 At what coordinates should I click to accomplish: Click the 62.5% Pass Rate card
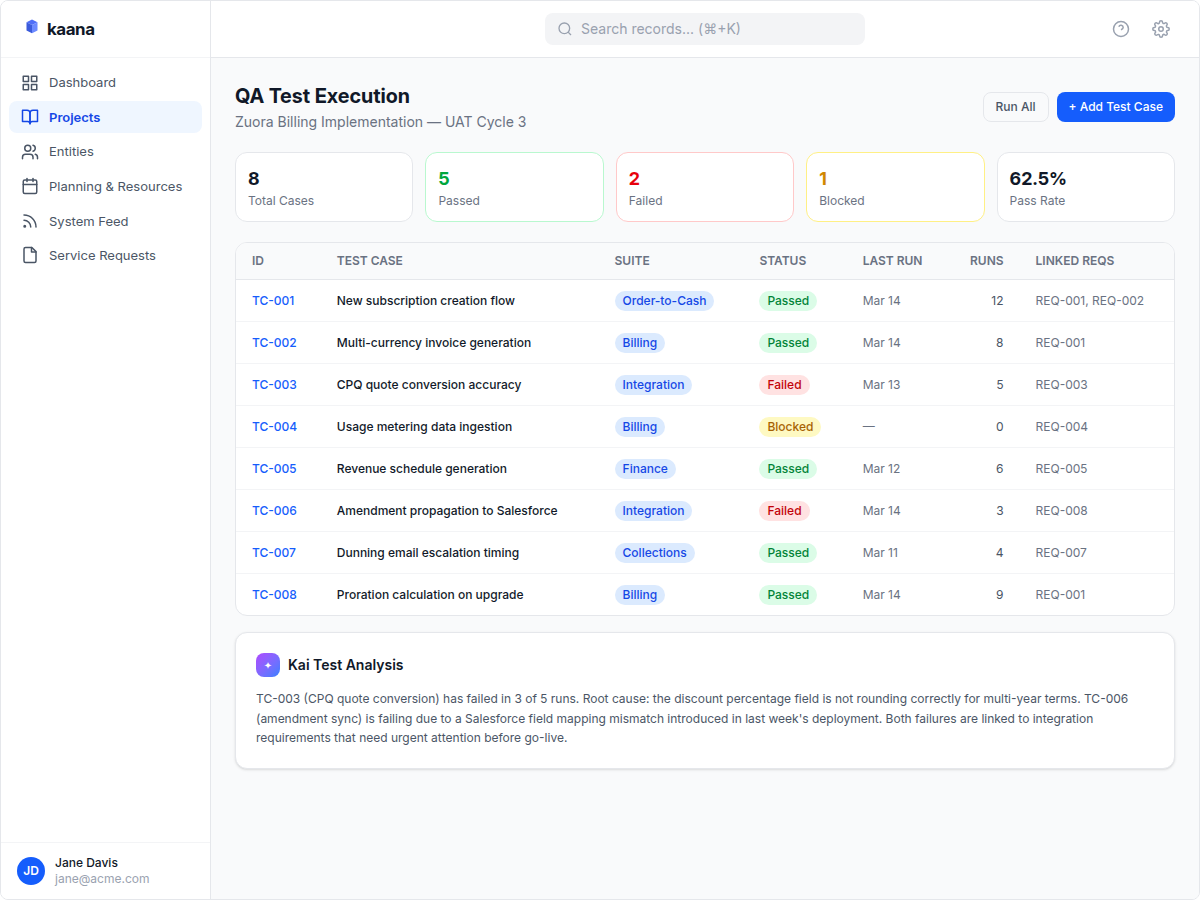click(x=1085, y=187)
